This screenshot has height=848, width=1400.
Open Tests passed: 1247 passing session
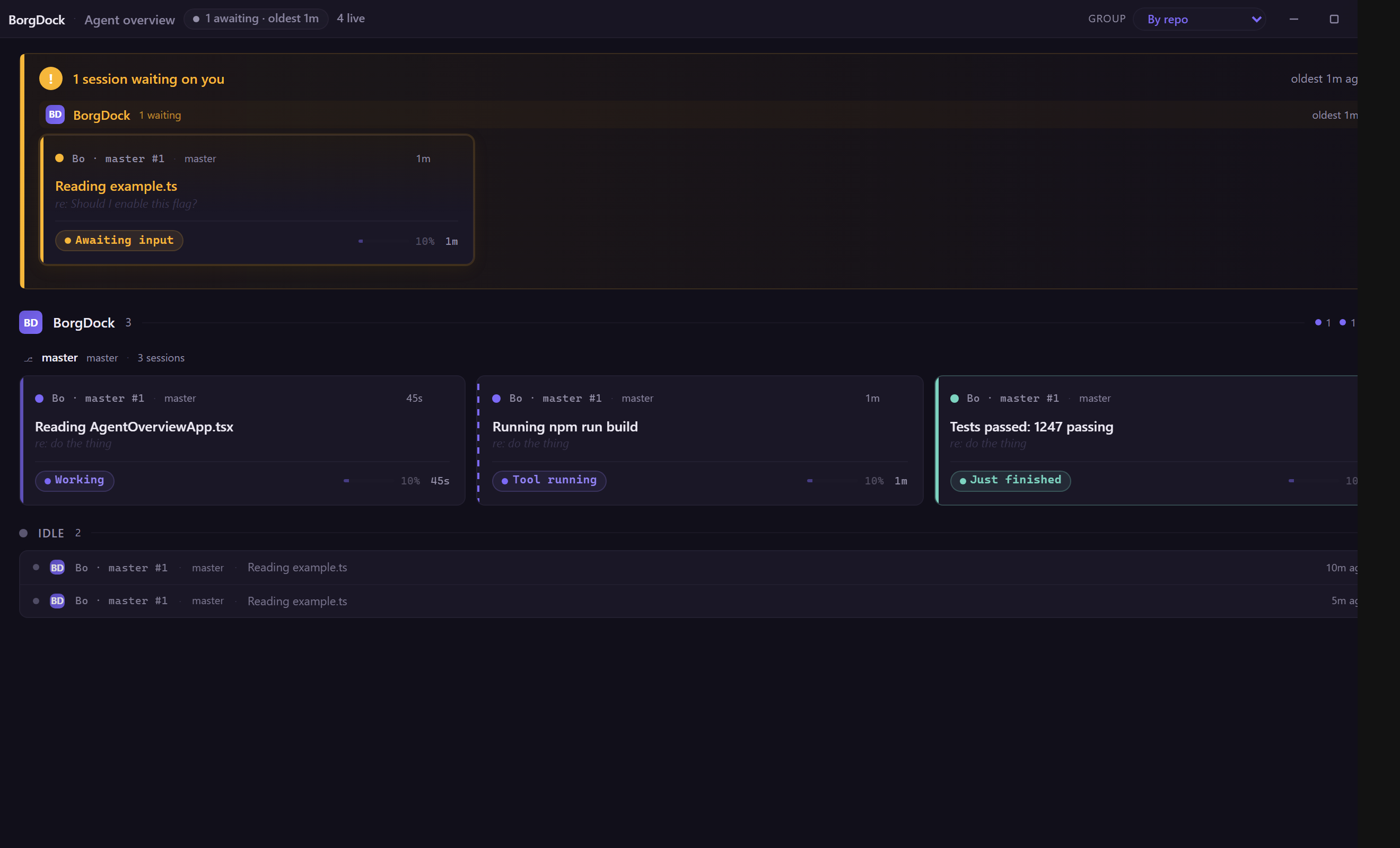1146,440
